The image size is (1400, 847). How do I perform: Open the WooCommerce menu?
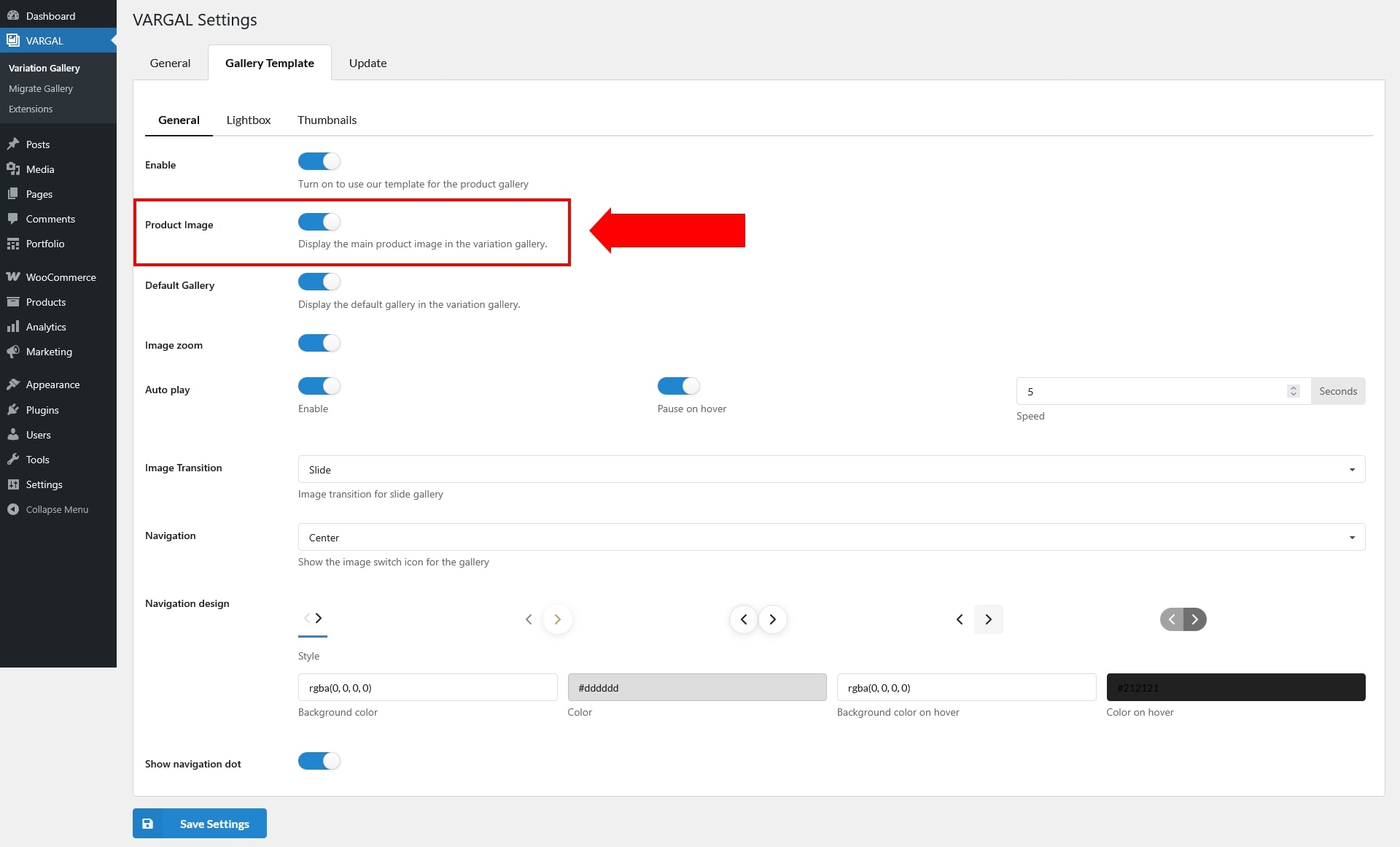[x=58, y=277]
